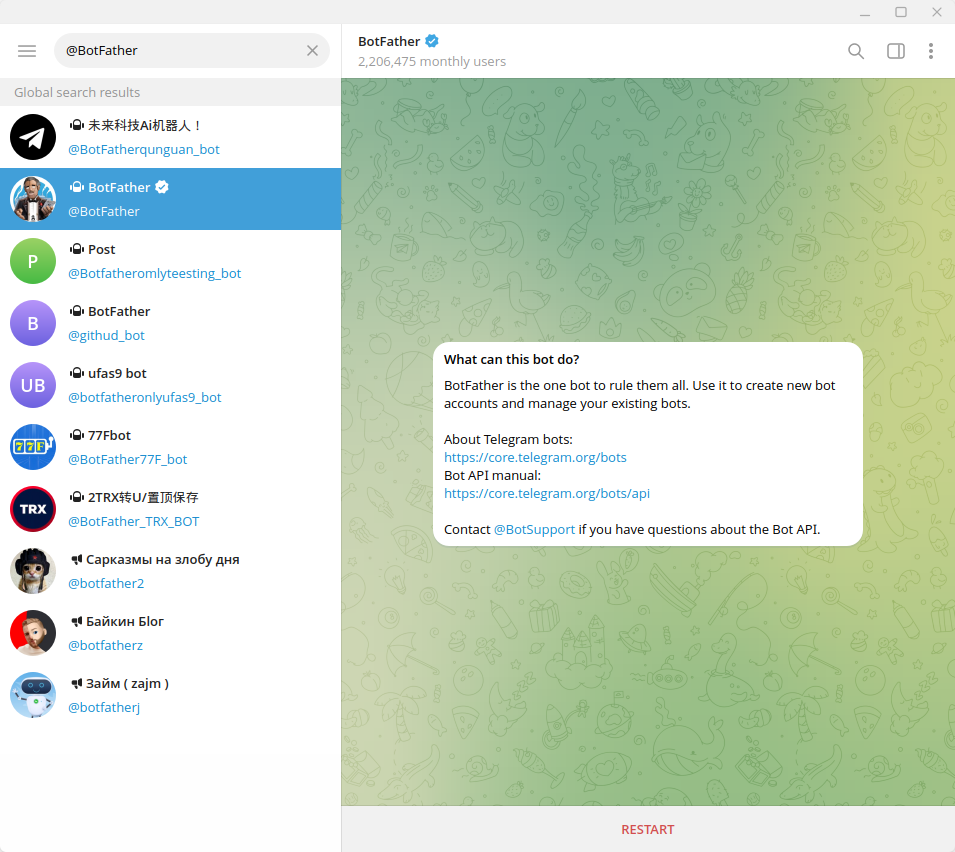This screenshot has width=955, height=852.
Task: Click the bot icon beside 77Fbot
Action: (x=77, y=435)
